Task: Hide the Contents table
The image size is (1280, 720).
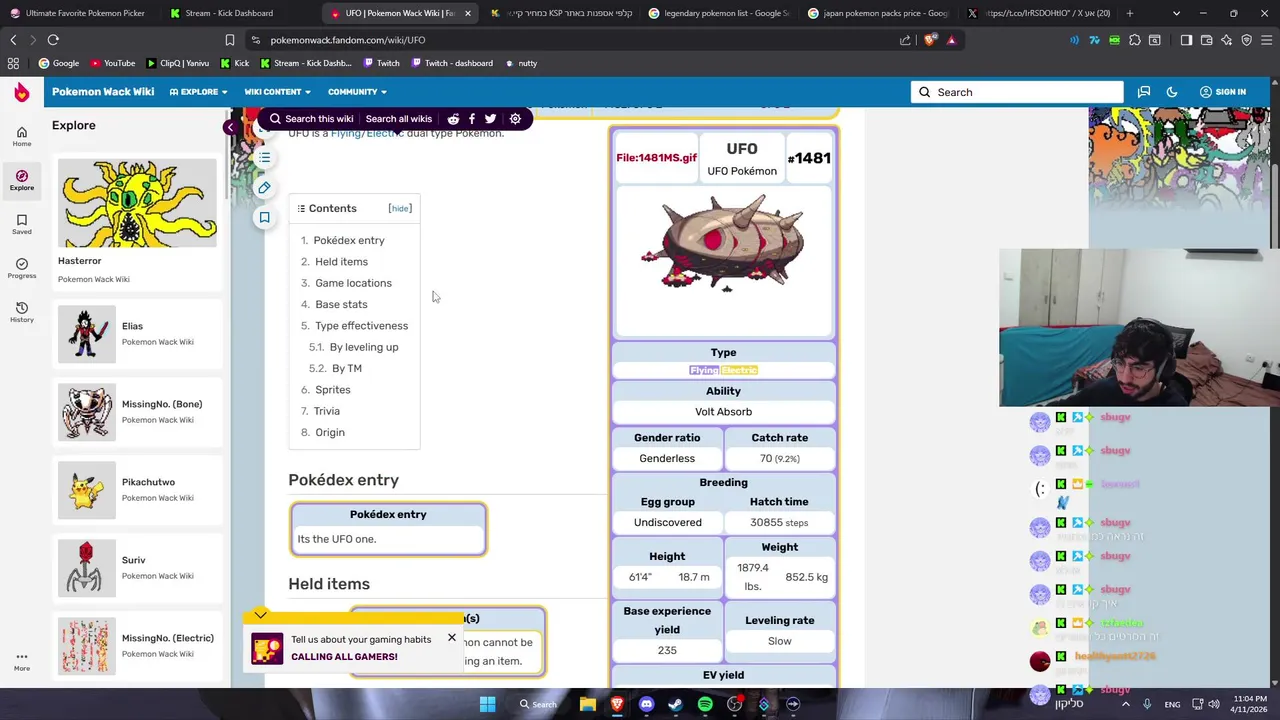Action: (x=400, y=208)
